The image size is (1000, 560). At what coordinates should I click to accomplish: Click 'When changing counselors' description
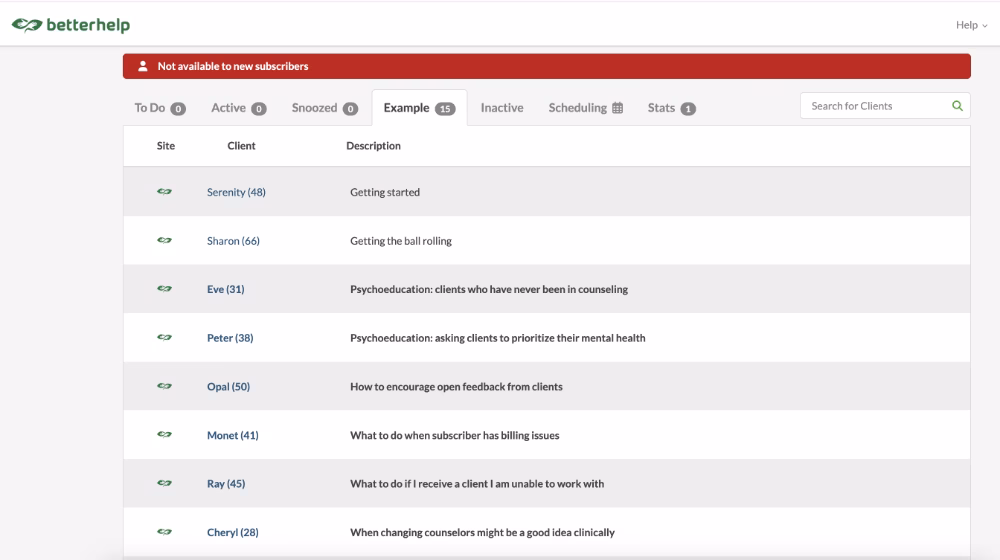482,532
